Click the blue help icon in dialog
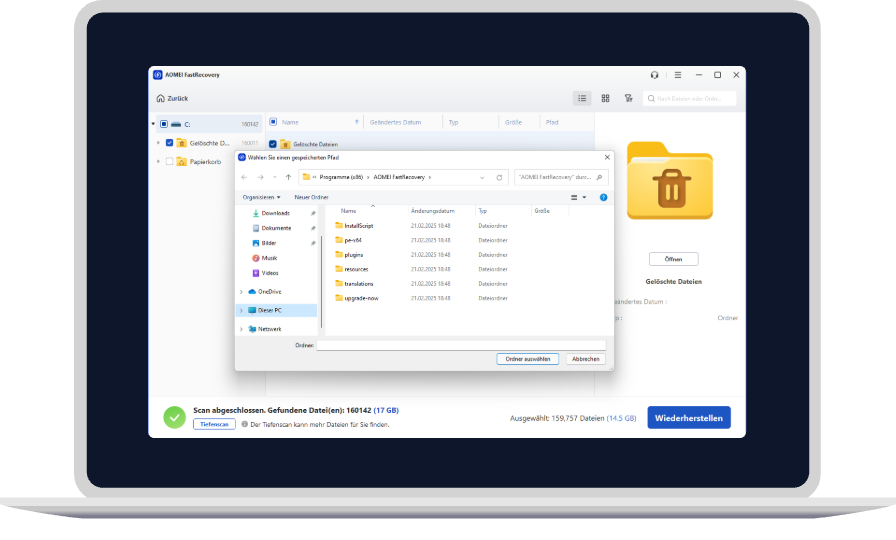896x540 pixels. (603, 198)
